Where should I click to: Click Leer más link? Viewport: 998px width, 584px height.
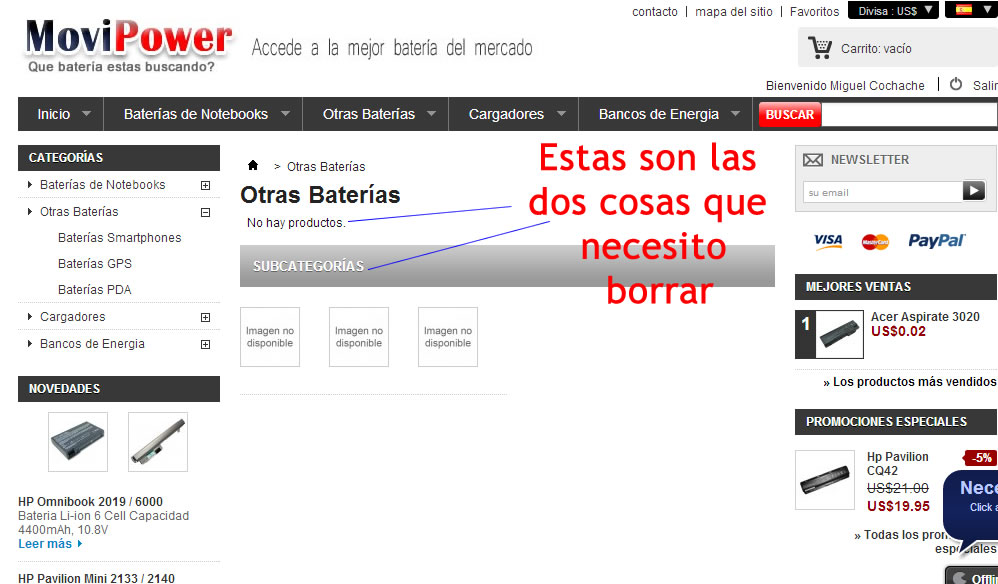coord(50,544)
